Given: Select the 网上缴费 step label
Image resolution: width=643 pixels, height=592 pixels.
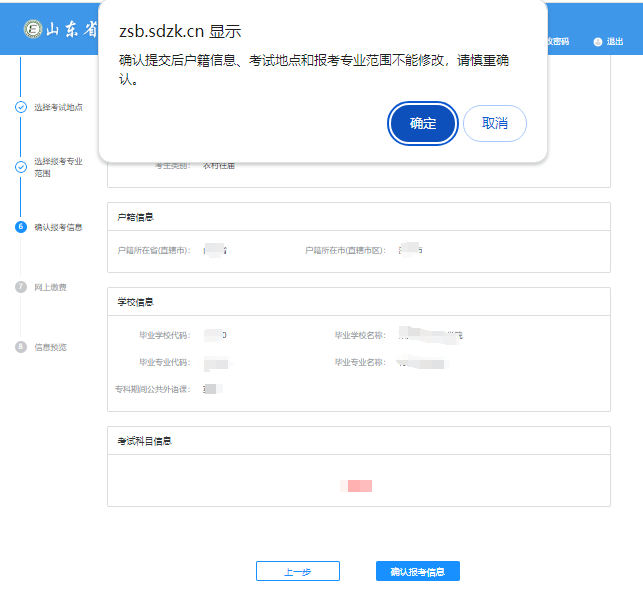Looking at the screenshot, I should click(x=51, y=287).
